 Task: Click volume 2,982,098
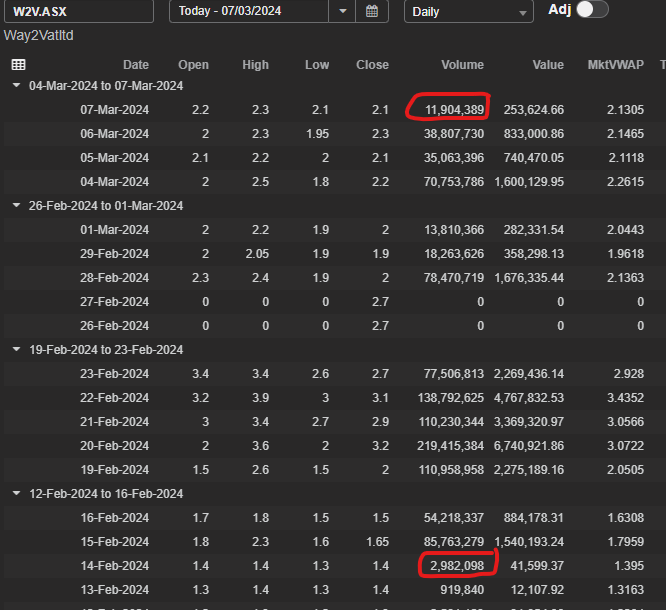457,566
